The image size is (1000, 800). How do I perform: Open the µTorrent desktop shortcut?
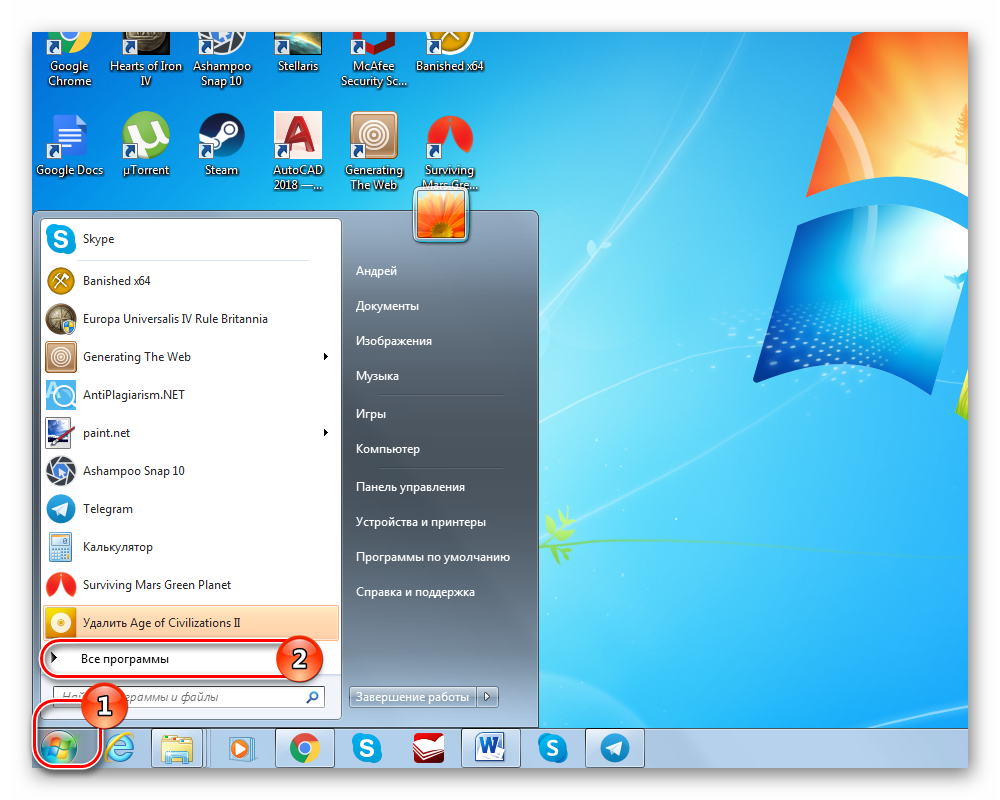tap(146, 138)
